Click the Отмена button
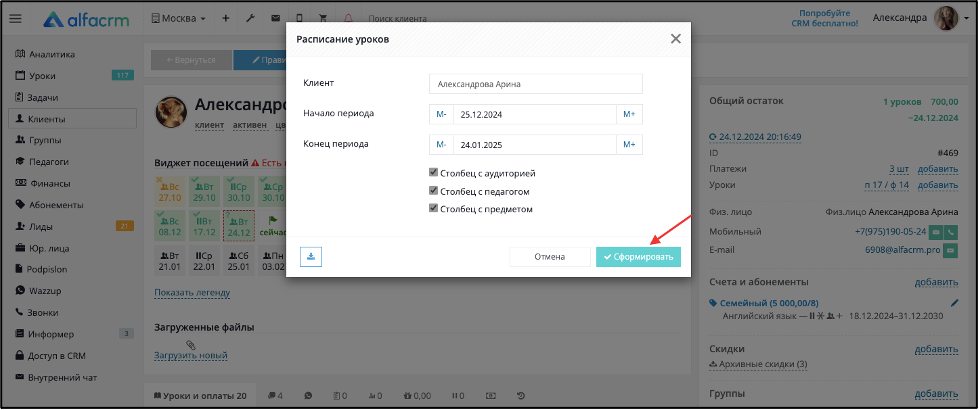The height and width of the screenshot is (410, 979). pyautogui.click(x=549, y=257)
